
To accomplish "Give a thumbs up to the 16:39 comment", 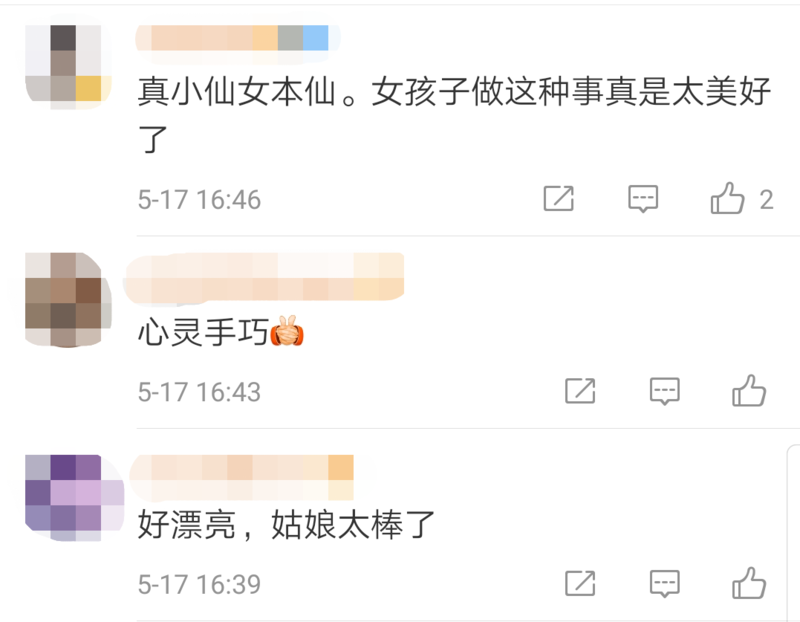I will pyautogui.click(x=749, y=582).
